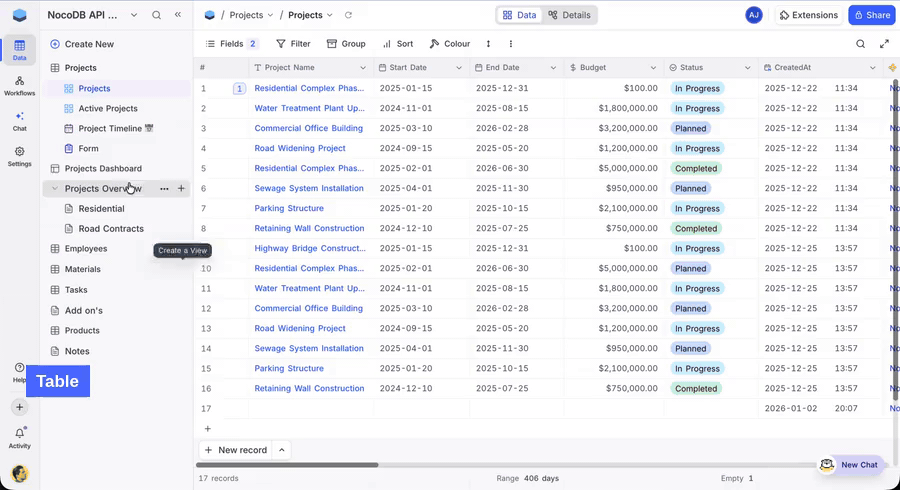Collapse the sidebar with double chevron

click(178, 15)
